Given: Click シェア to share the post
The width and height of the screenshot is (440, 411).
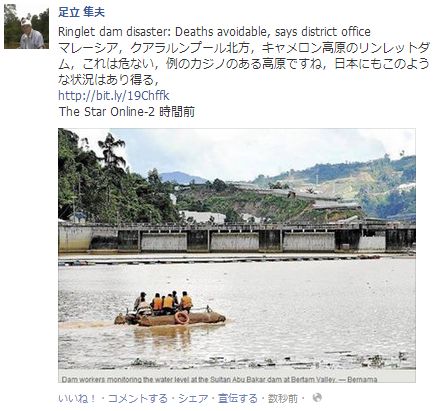Looking at the screenshot, I should tap(193, 398).
